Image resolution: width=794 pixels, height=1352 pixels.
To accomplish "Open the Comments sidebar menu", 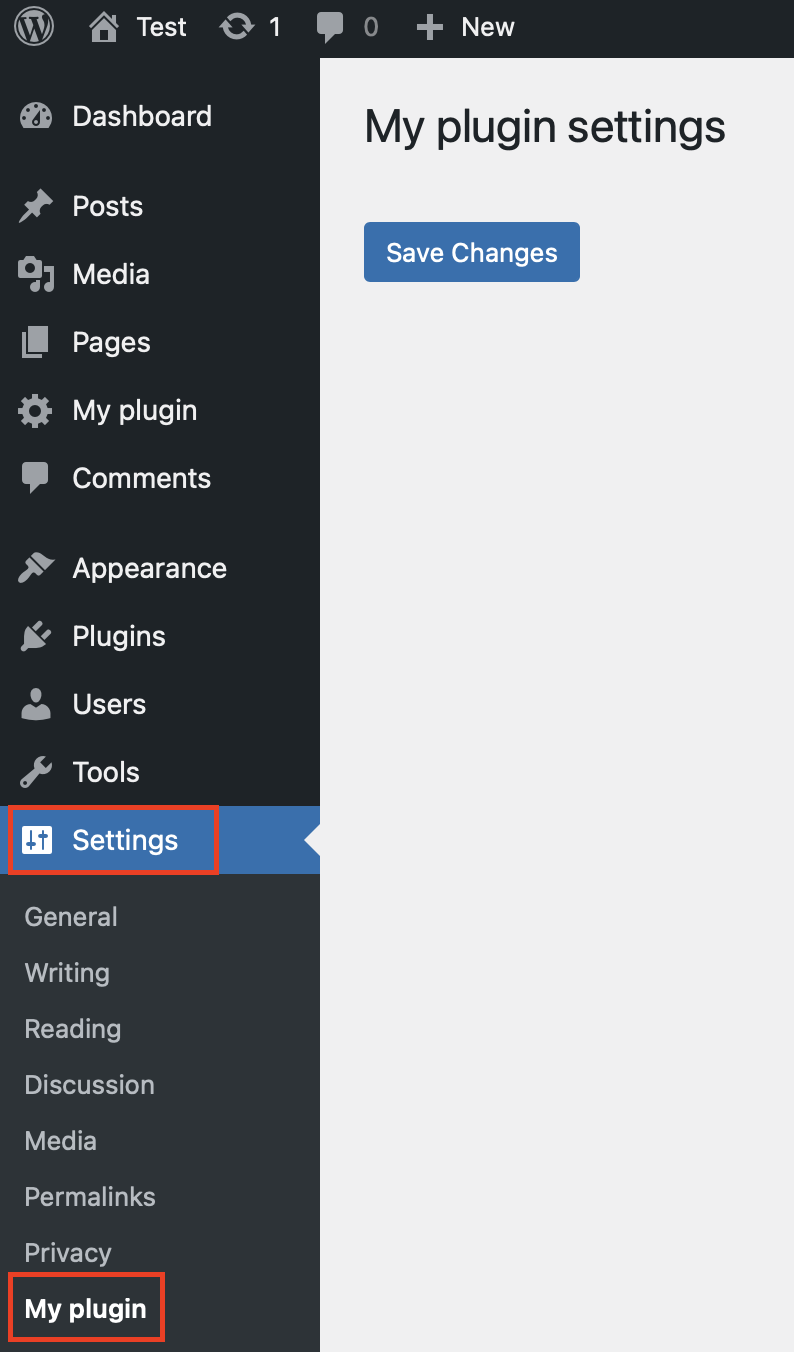I will 141,479.
